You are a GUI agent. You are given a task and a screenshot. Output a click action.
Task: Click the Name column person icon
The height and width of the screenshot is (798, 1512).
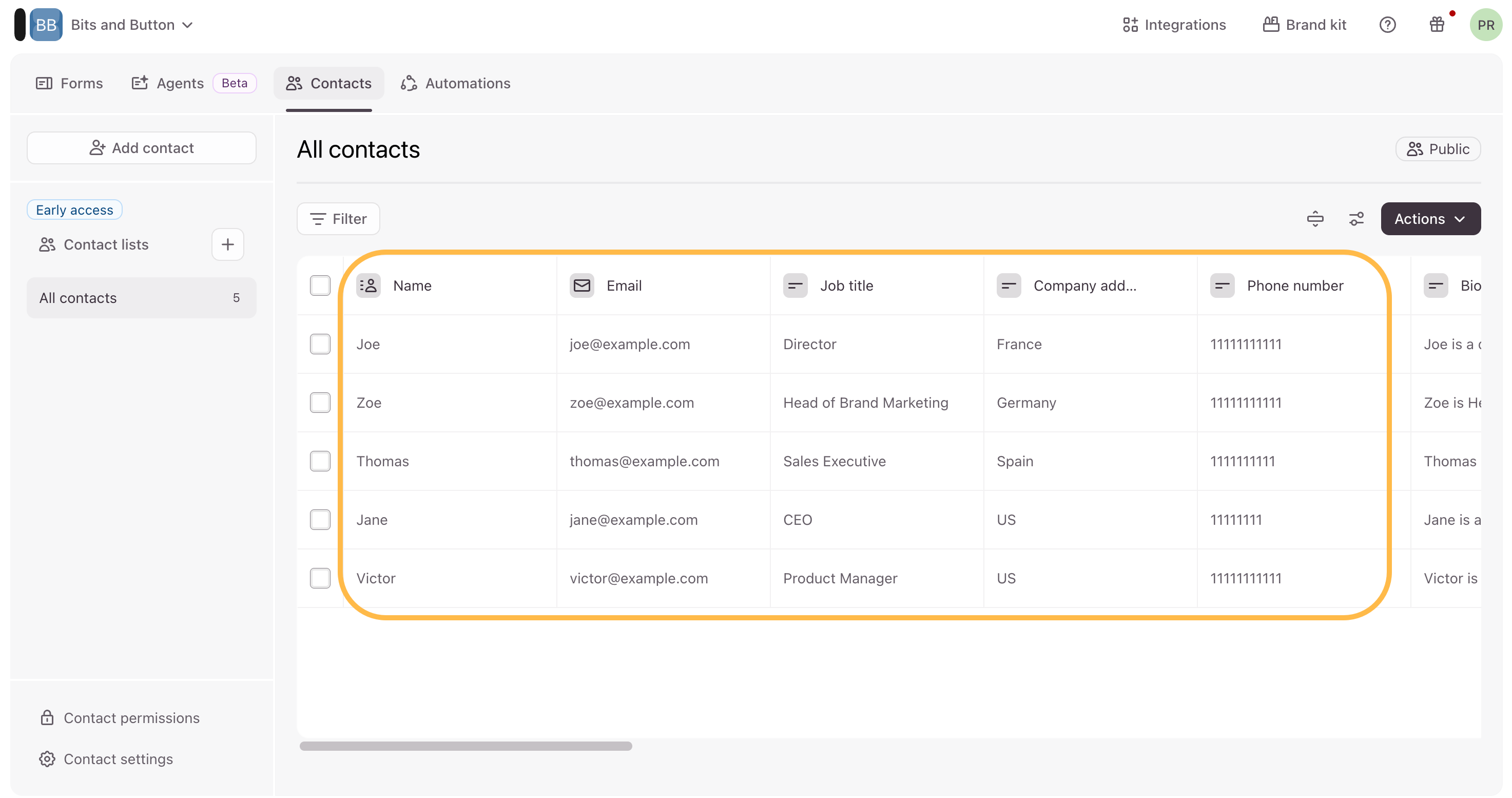click(368, 286)
